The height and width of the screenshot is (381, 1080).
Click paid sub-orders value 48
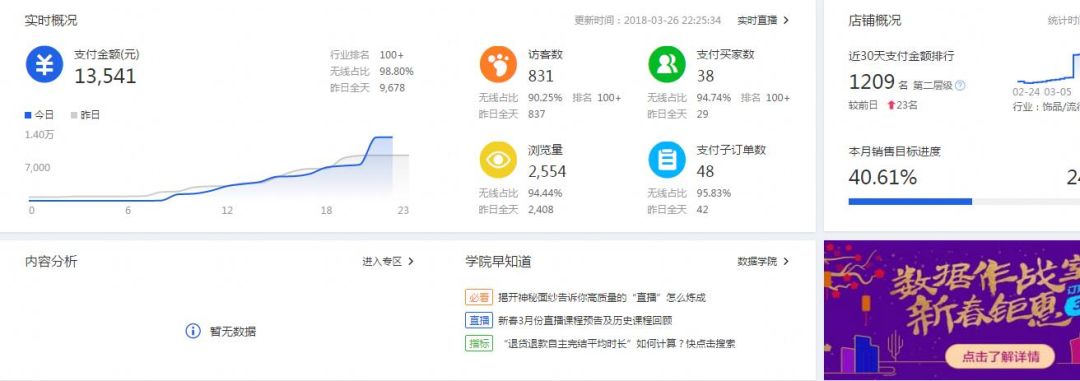(x=705, y=171)
